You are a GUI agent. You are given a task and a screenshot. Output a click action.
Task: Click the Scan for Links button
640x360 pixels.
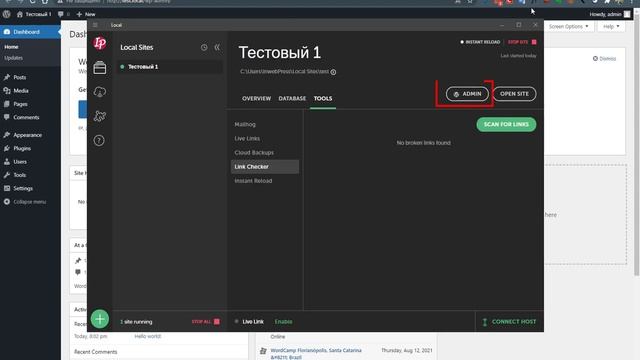[x=506, y=124]
